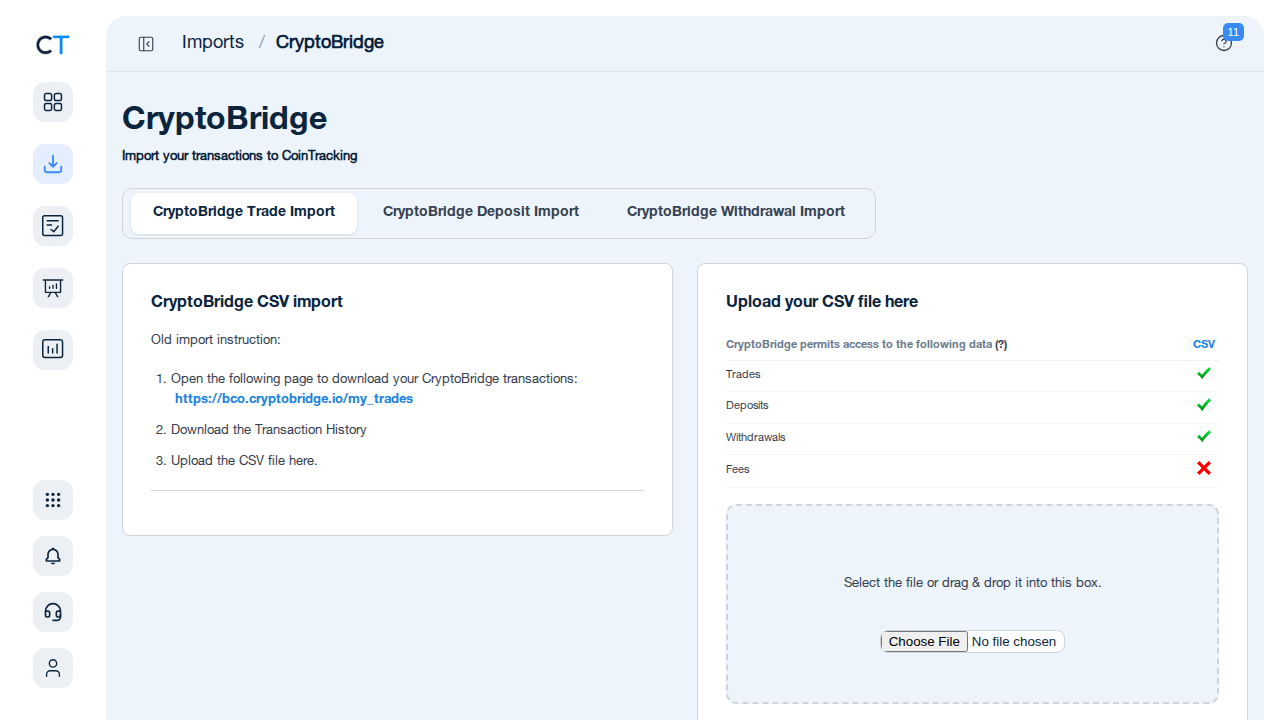Click the large CryptoBridge page heading
1280x720 pixels.
click(x=225, y=118)
